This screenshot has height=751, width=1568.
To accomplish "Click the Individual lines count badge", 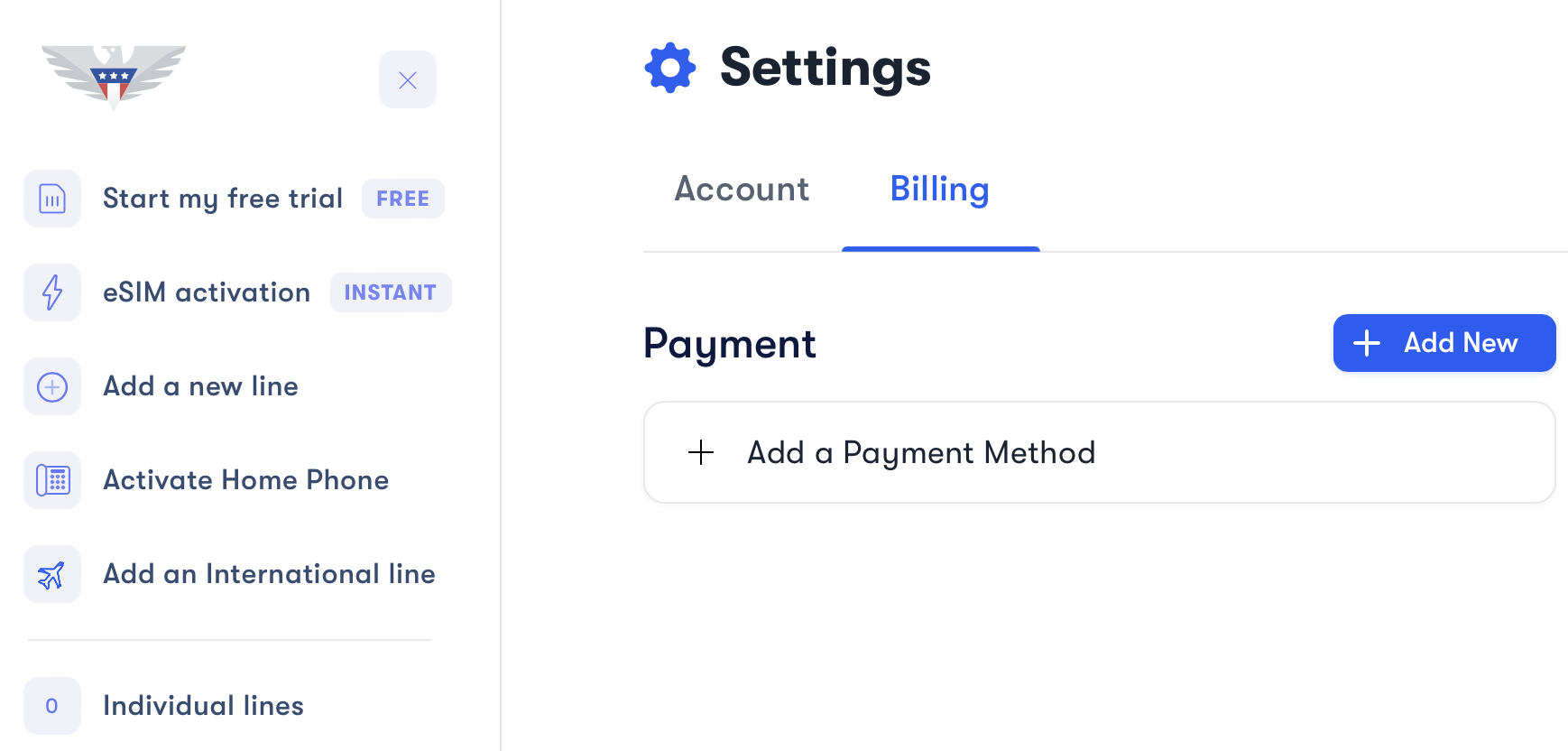I will (x=52, y=706).
